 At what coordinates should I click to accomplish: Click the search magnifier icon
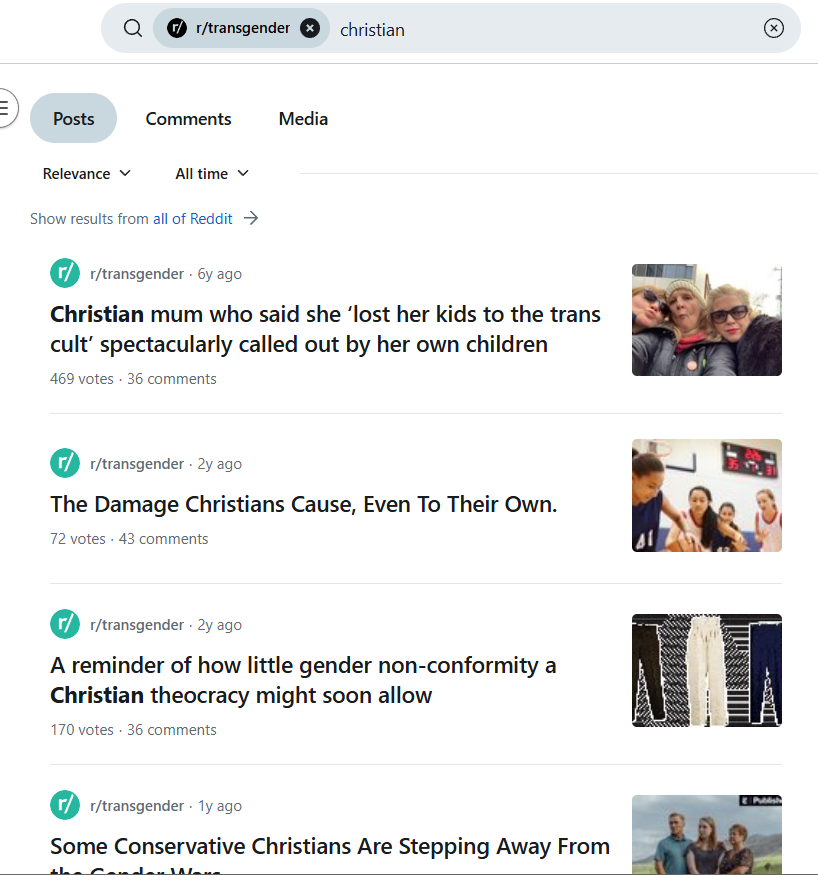click(133, 28)
